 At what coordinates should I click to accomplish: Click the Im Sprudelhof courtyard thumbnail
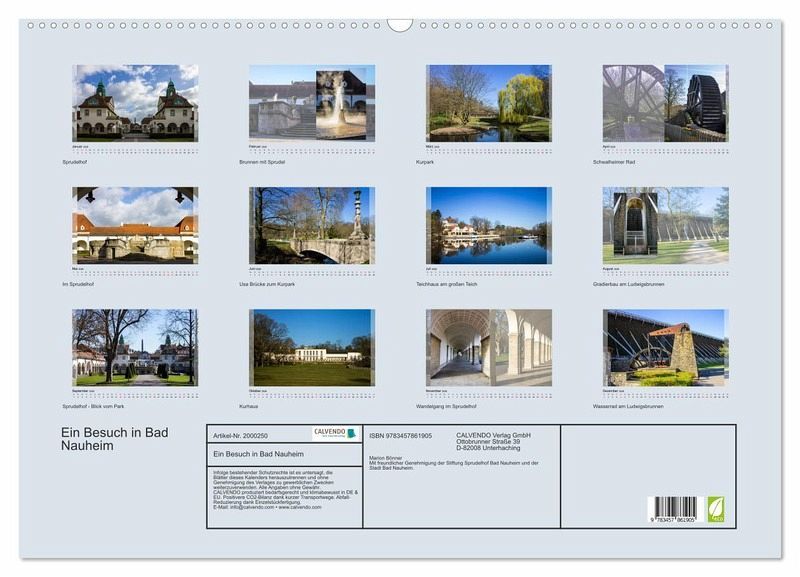point(135,224)
